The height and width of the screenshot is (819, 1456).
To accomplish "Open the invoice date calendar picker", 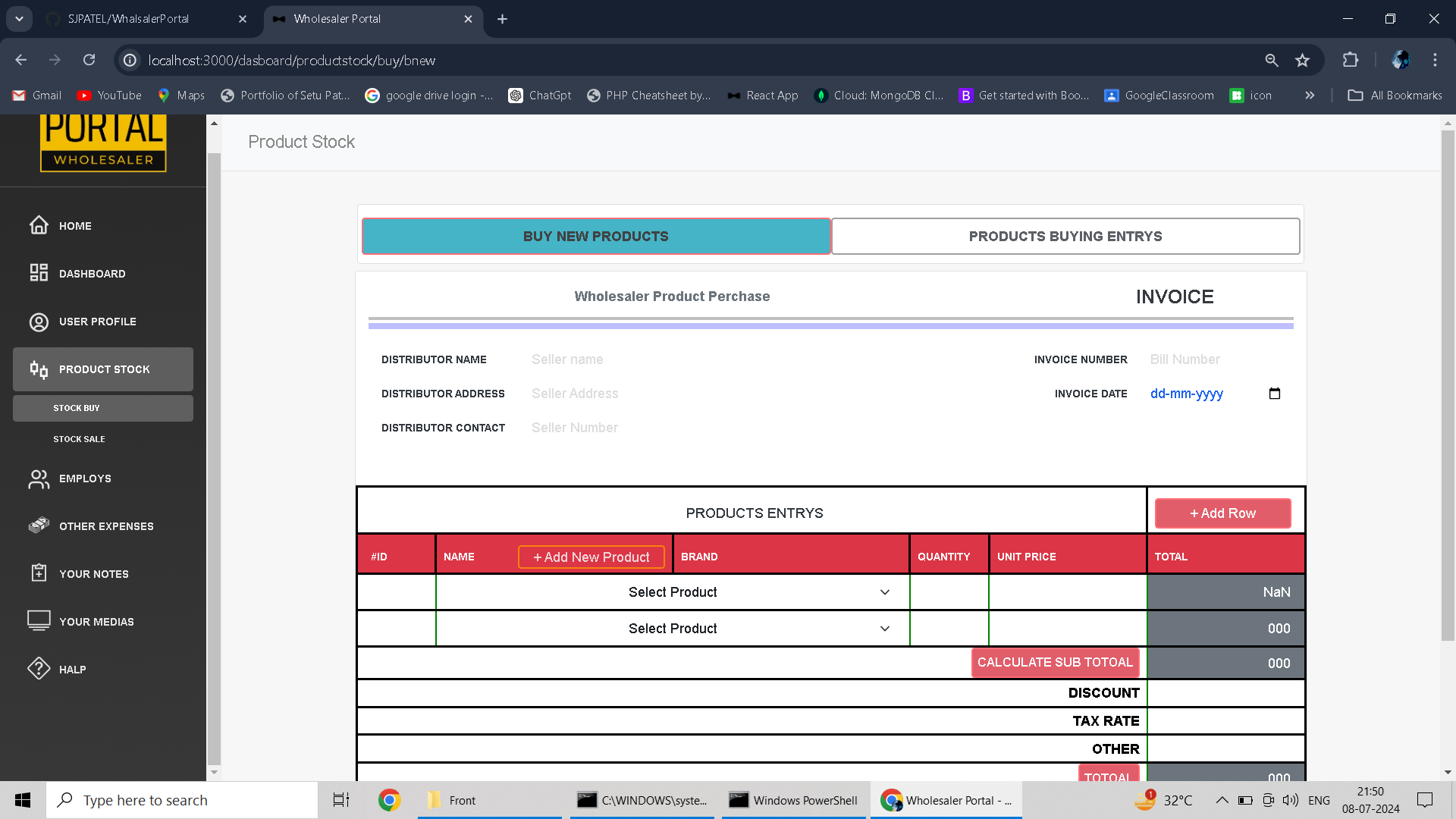I will point(1274,394).
